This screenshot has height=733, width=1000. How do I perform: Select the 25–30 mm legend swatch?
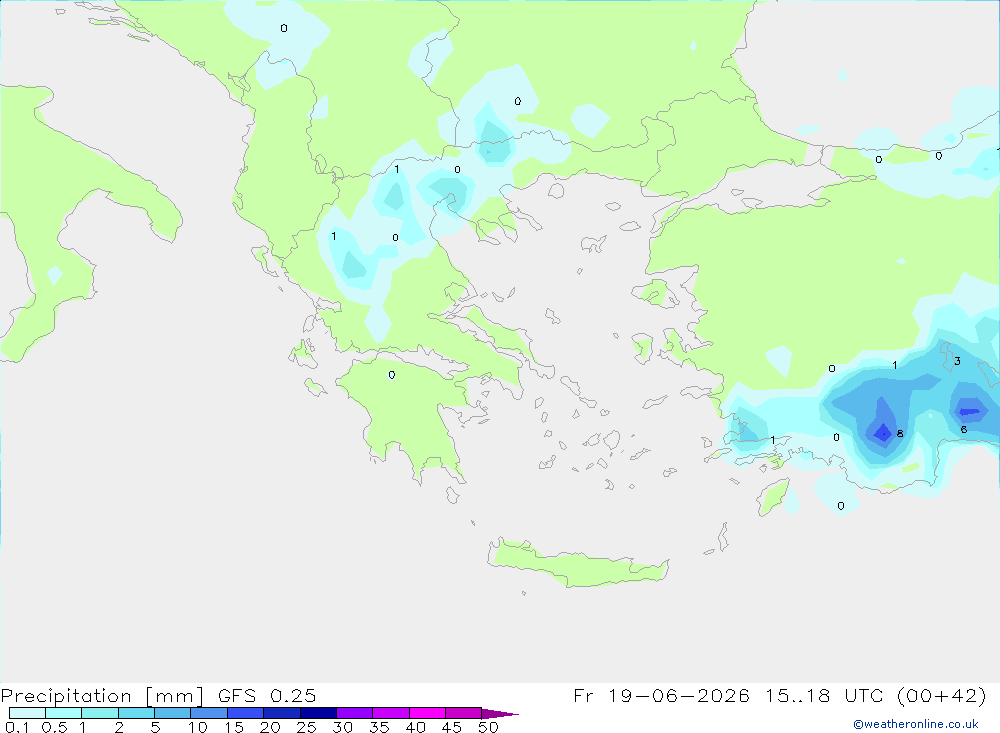318,713
